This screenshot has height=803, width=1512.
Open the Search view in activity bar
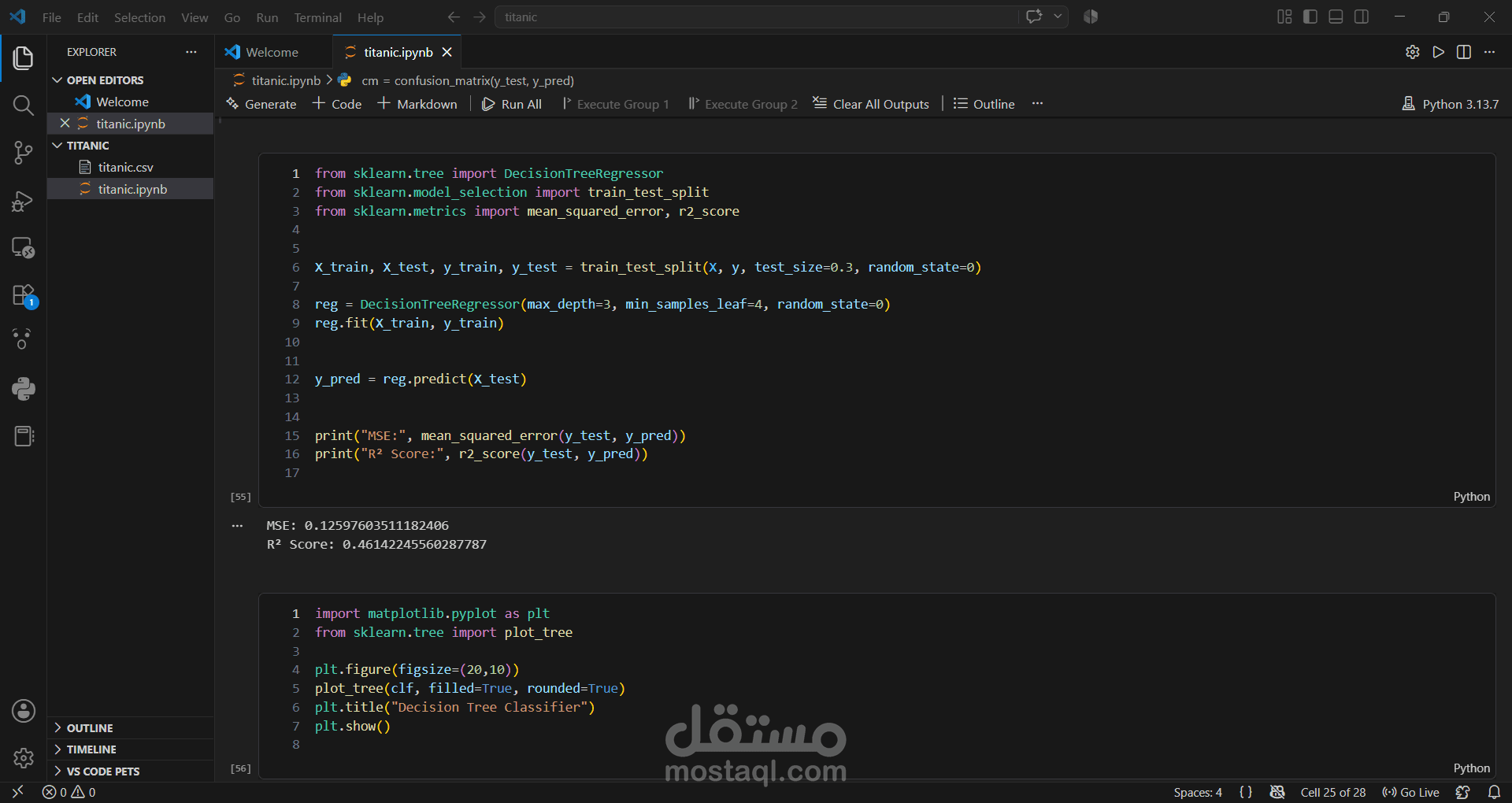point(23,105)
